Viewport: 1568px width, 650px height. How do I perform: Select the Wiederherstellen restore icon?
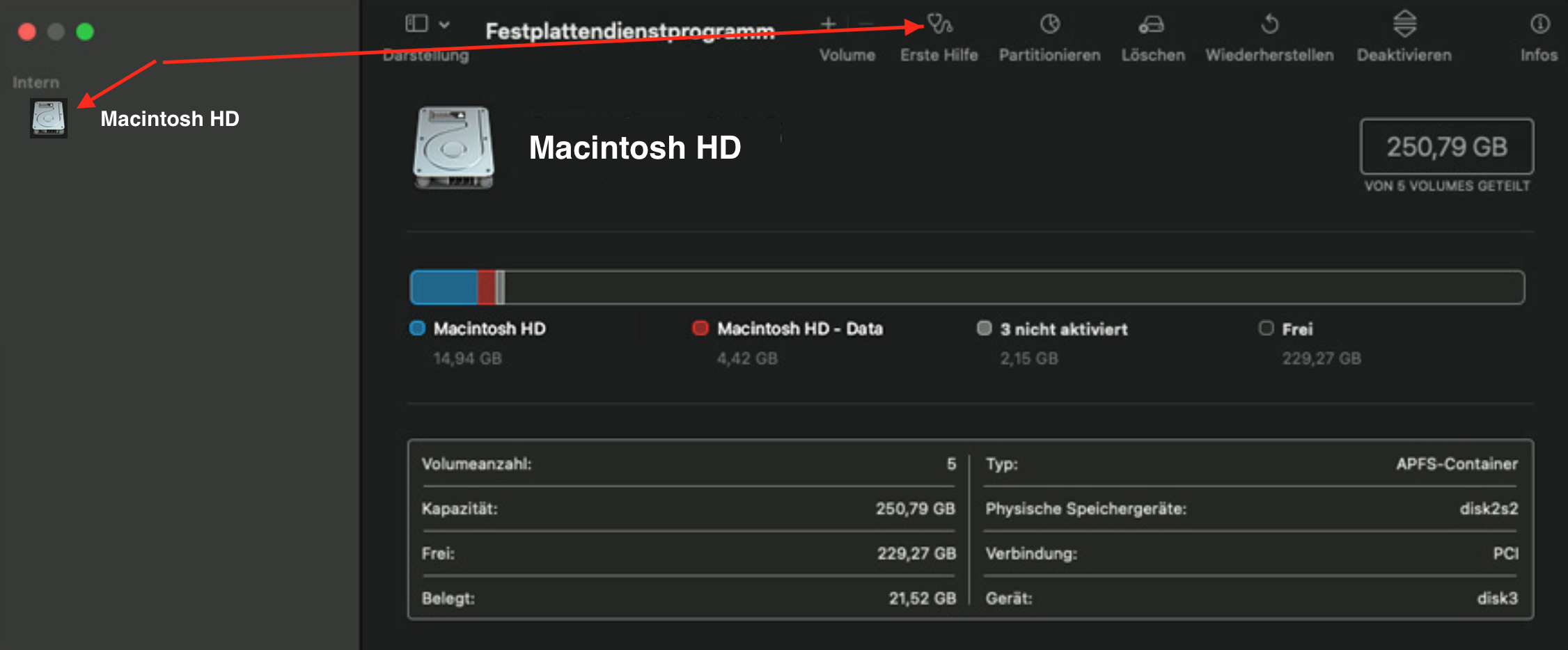tap(1269, 25)
